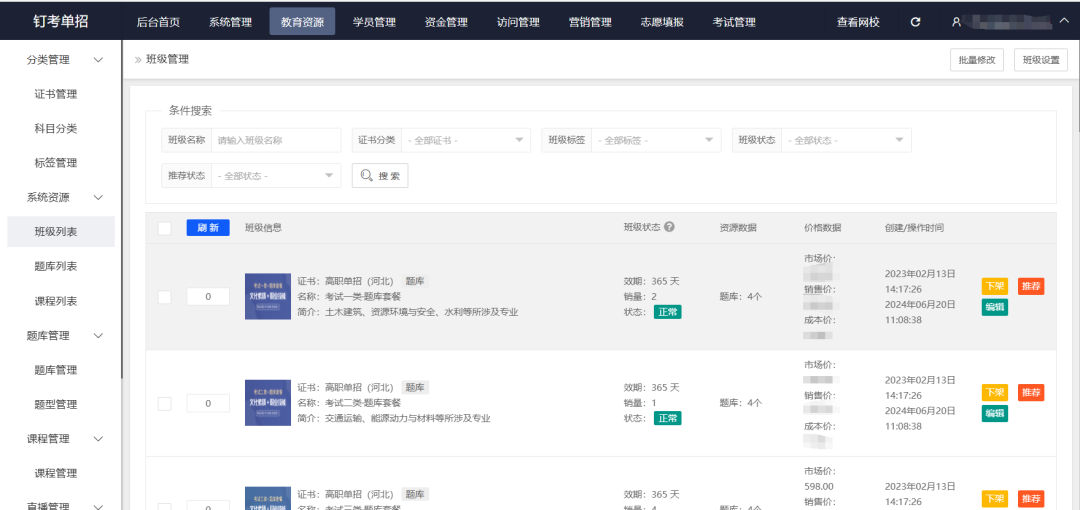
Task: Click the yellow 下架 button on first row
Action: tap(995, 286)
